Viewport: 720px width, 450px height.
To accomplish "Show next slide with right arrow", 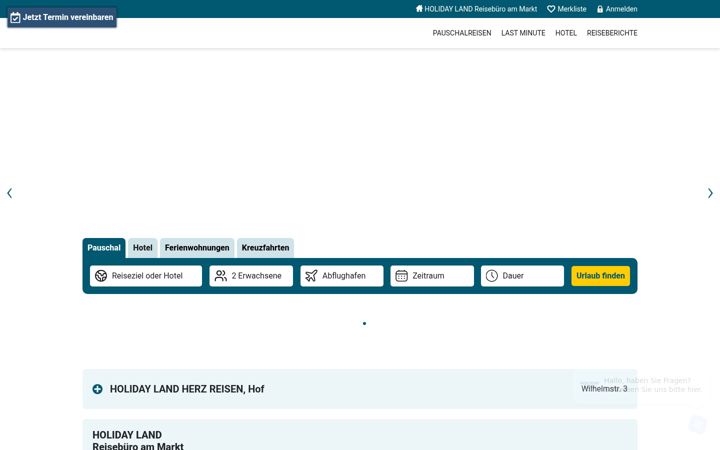I will 710,193.
